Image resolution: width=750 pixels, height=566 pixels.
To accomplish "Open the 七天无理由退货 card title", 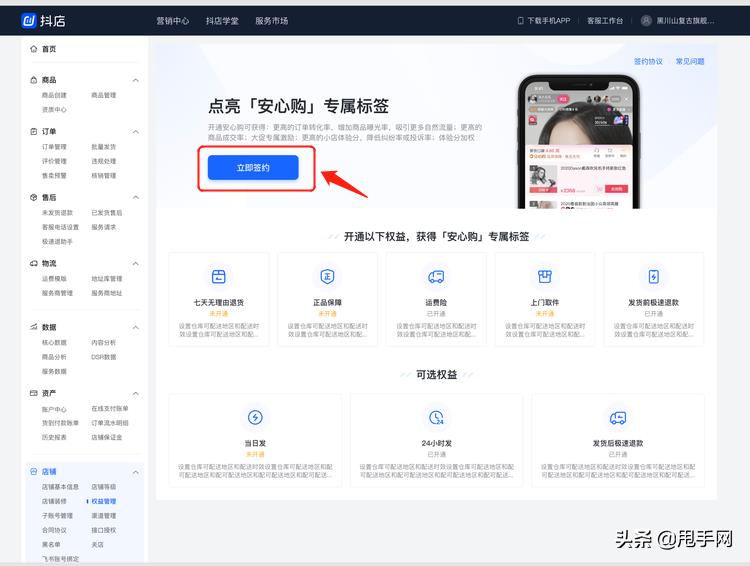I will pyautogui.click(x=219, y=302).
